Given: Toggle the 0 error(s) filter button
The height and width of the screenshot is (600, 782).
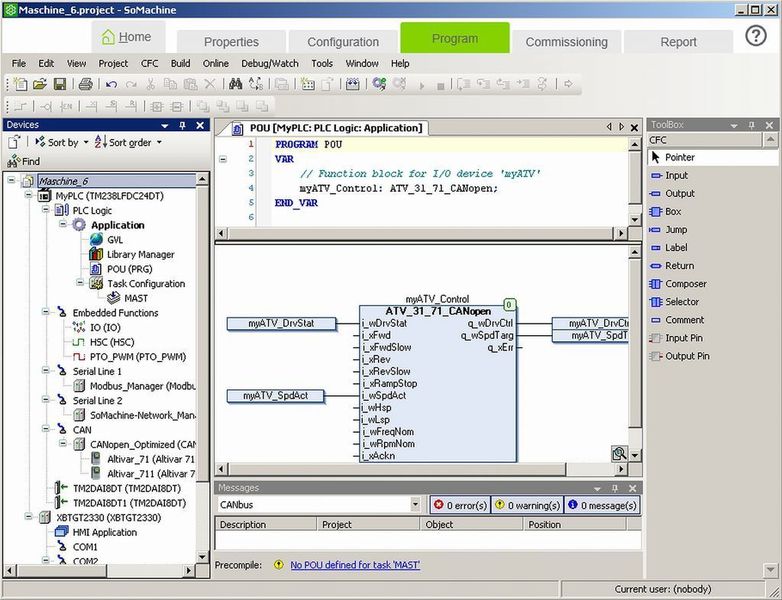Looking at the screenshot, I should pos(460,505).
